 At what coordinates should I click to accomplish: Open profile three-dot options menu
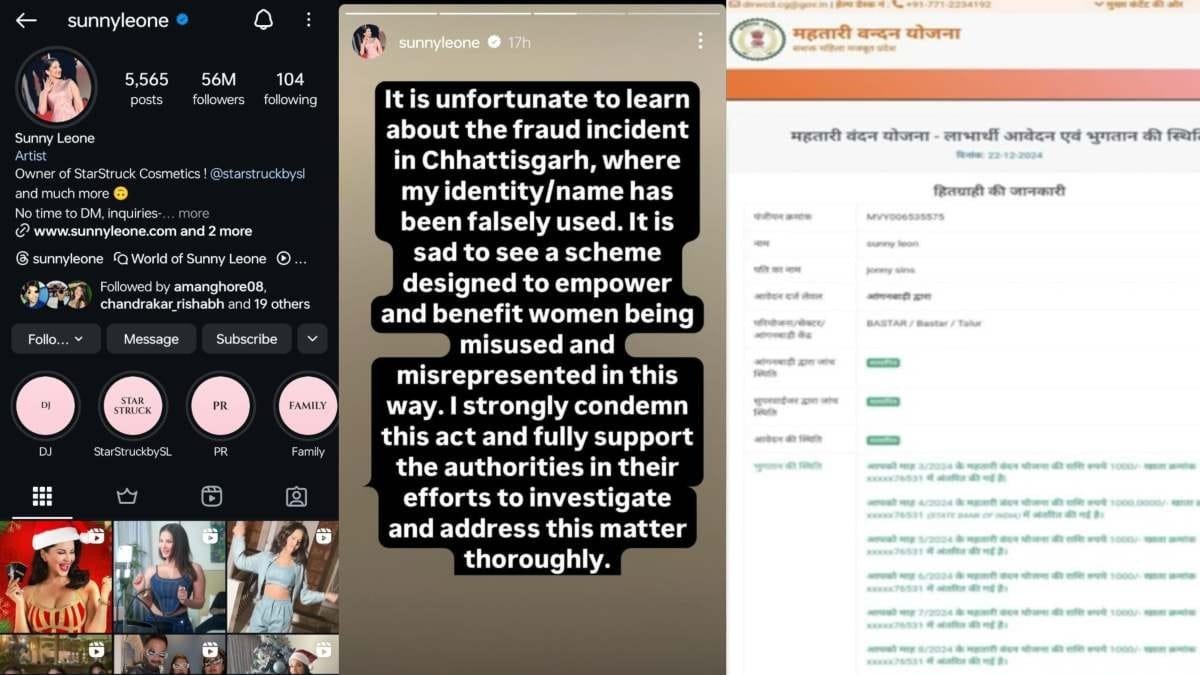pos(309,20)
